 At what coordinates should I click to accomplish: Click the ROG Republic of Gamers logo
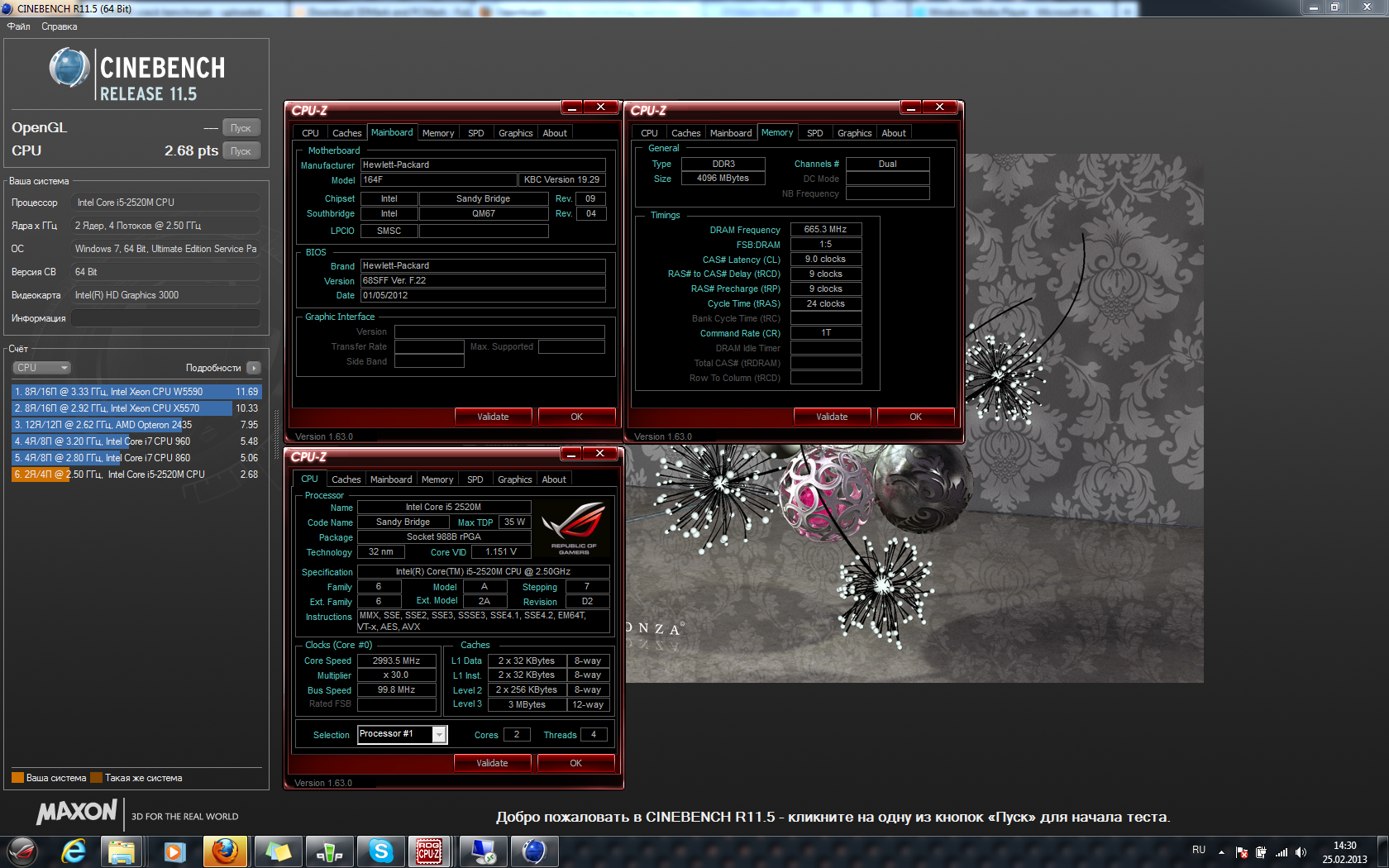tap(574, 527)
